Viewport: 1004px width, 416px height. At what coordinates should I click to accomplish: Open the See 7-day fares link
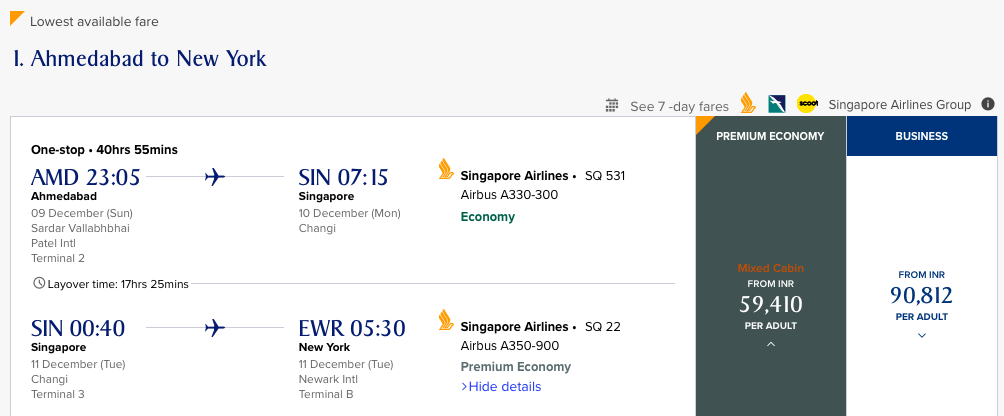(679, 106)
